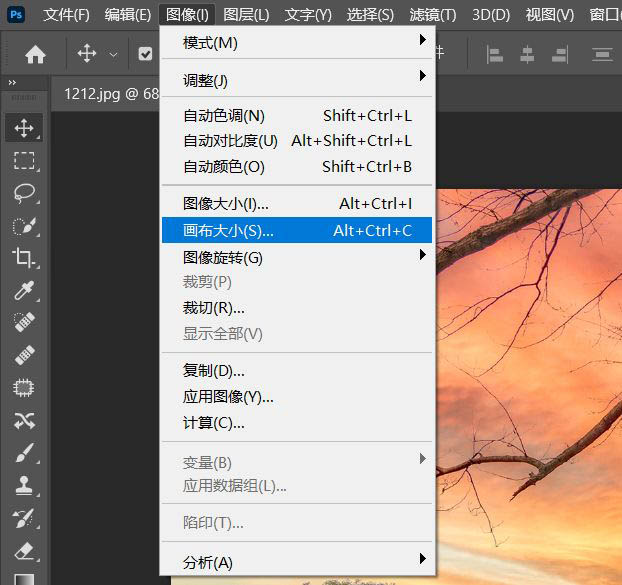Open the 图层(L) menu
622x585 pixels.
tap(246, 15)
